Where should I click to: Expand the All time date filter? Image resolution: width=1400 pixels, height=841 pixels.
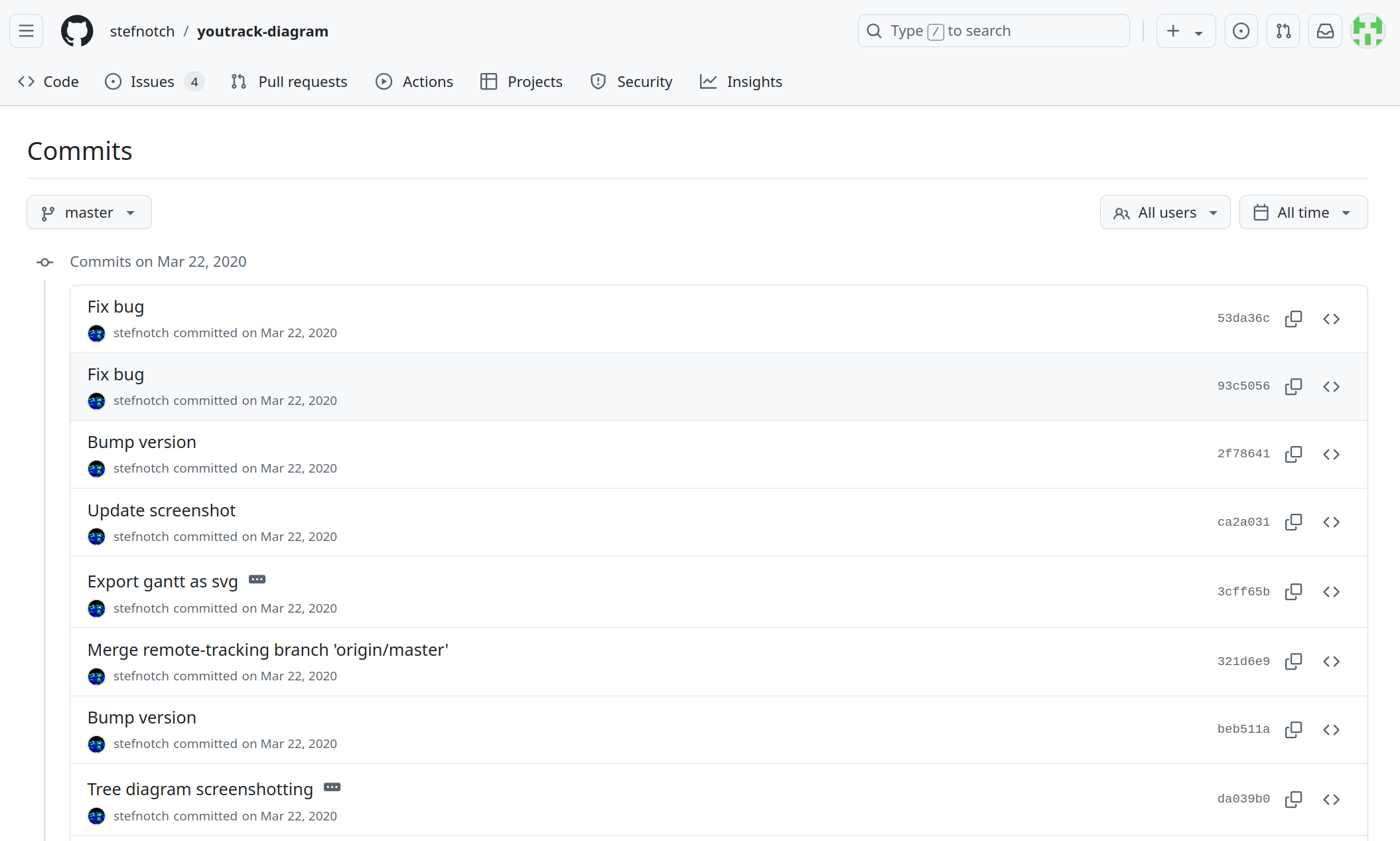[1303, 212]
